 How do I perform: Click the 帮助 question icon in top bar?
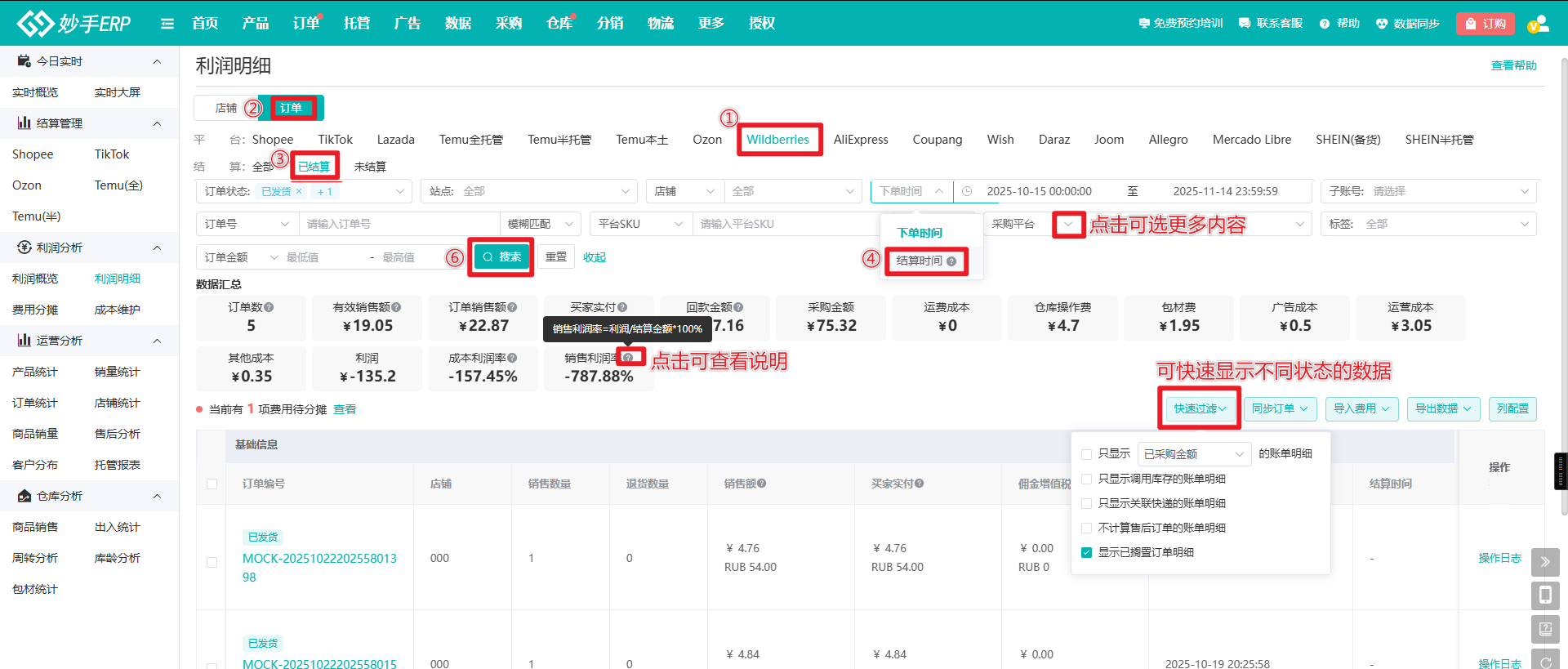click(x=1325, y=24)
